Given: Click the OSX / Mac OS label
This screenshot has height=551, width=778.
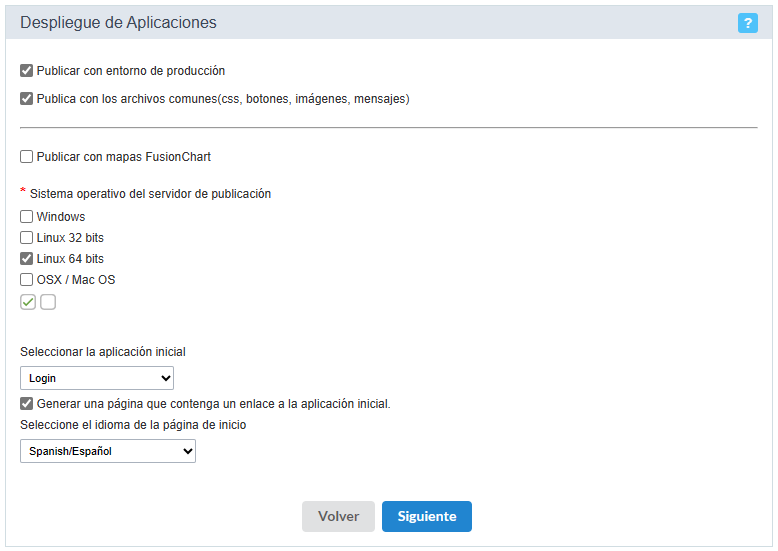Looking at the screenshot, I should click(x=76, y=280).
